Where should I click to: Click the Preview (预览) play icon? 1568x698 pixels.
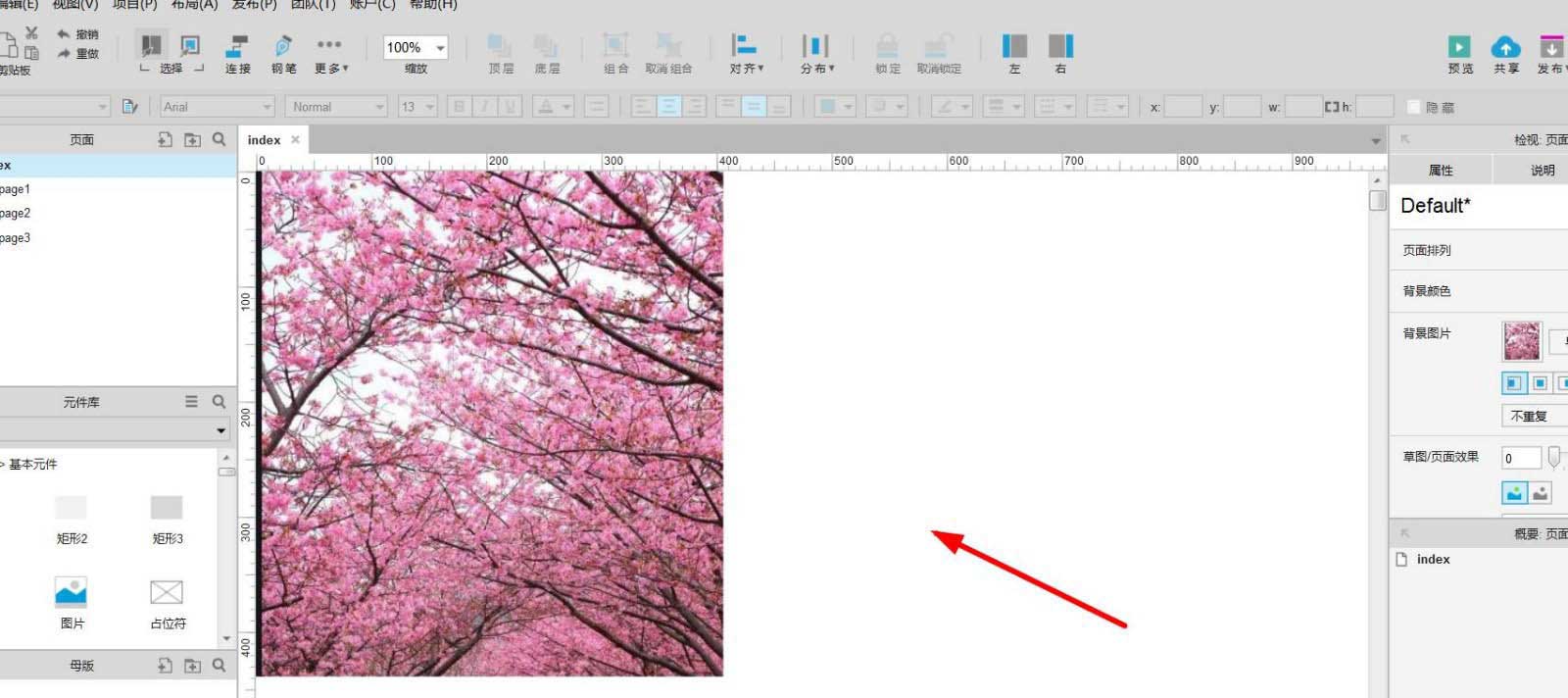[1459, 47]
